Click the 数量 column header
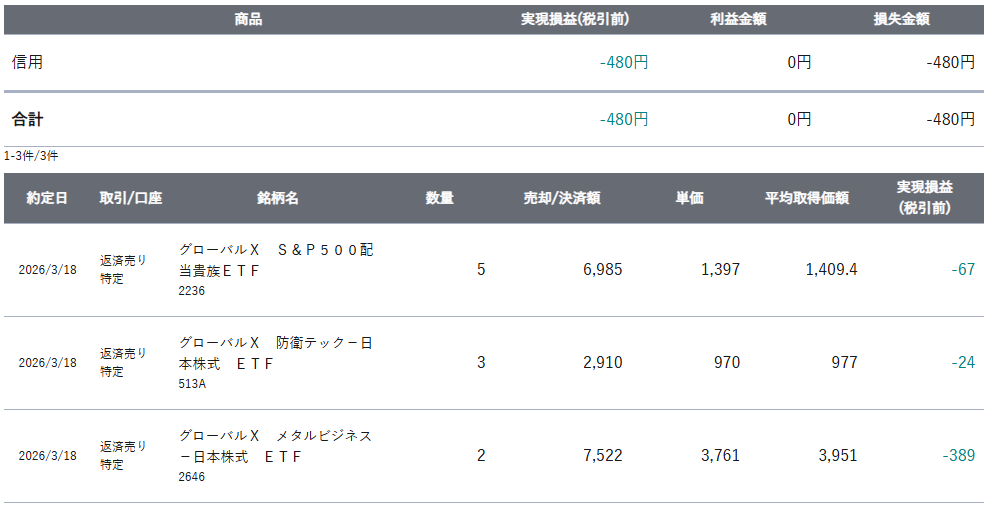The width and height of the screenshot is (996, 510). 440,198
